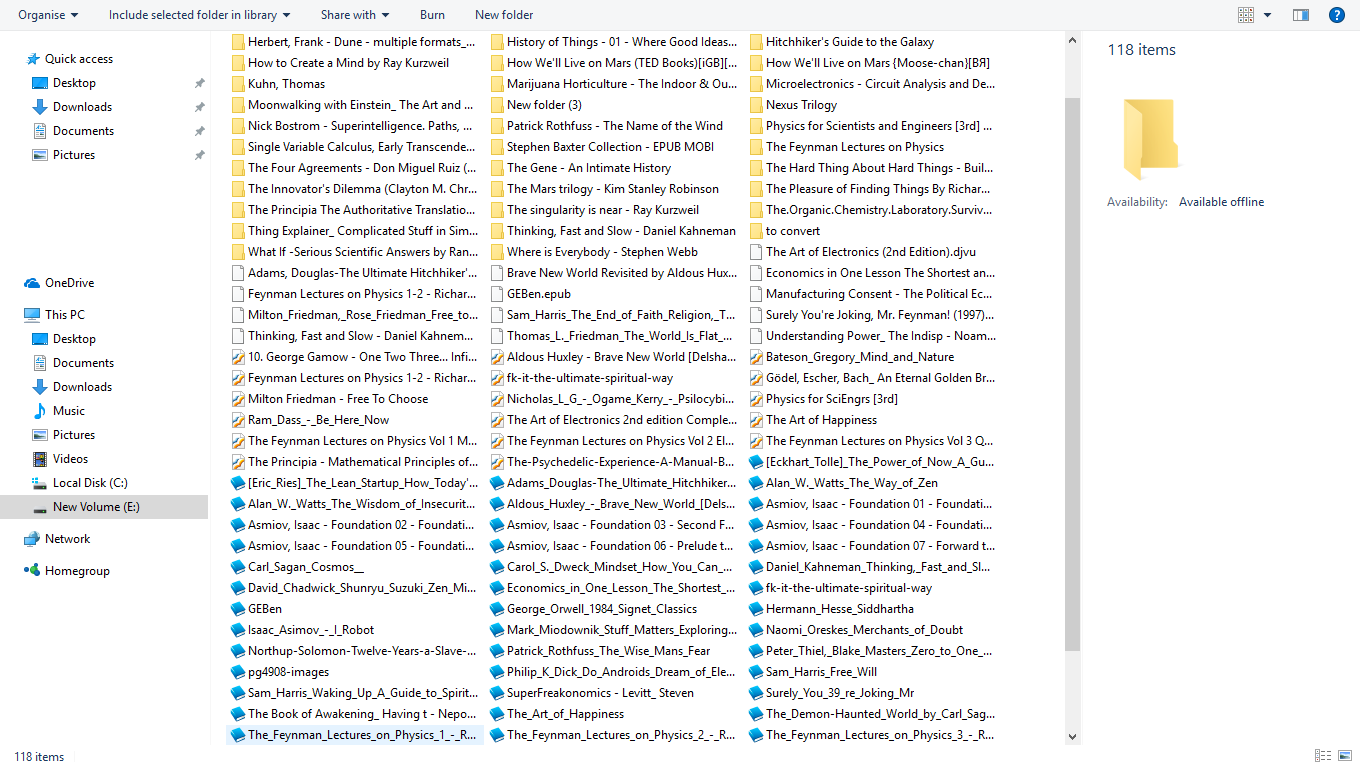
Task: Click the Burn toolbar button
Action: tap(433, 15)
